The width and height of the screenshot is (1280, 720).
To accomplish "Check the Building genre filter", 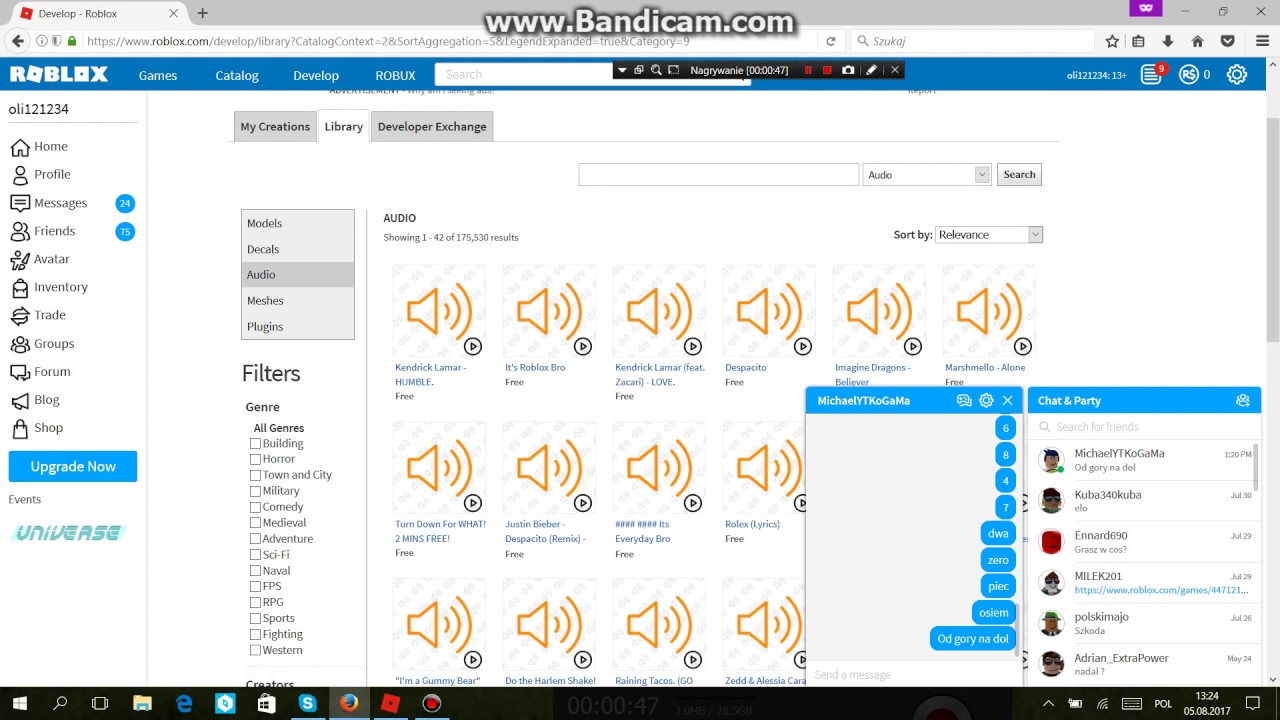I will 255,443.
